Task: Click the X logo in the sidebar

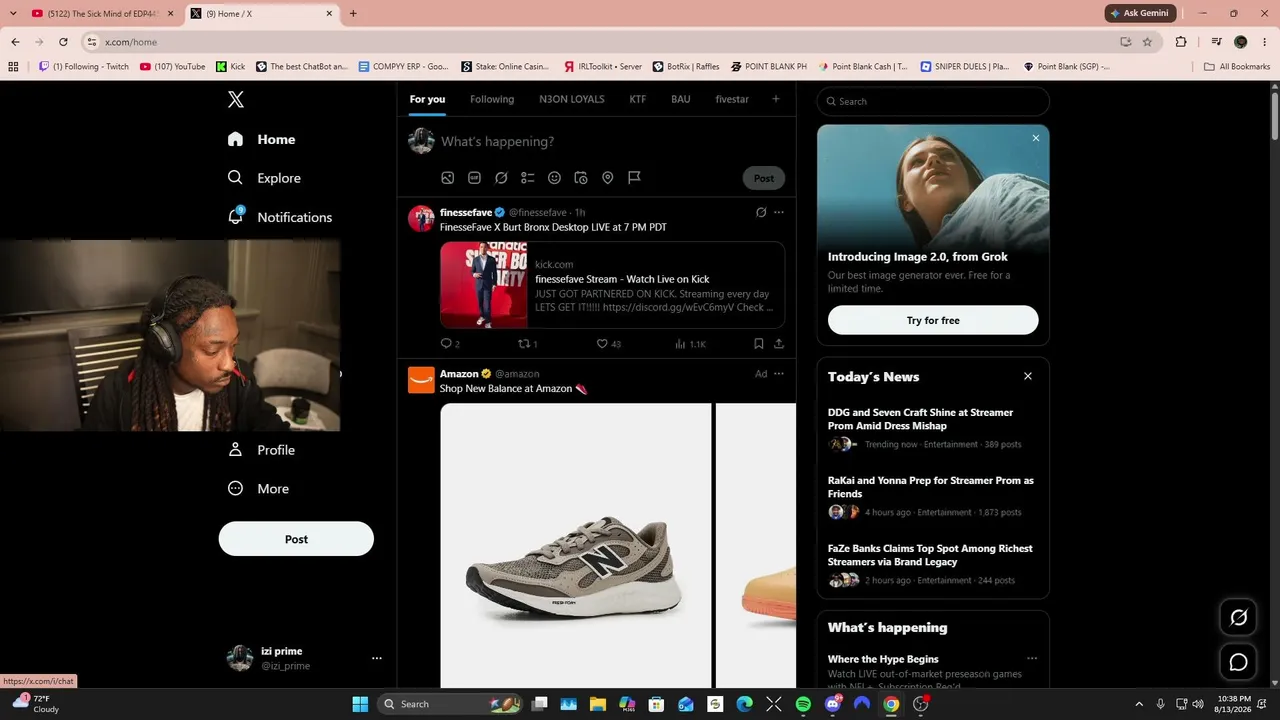Action: 236,99
